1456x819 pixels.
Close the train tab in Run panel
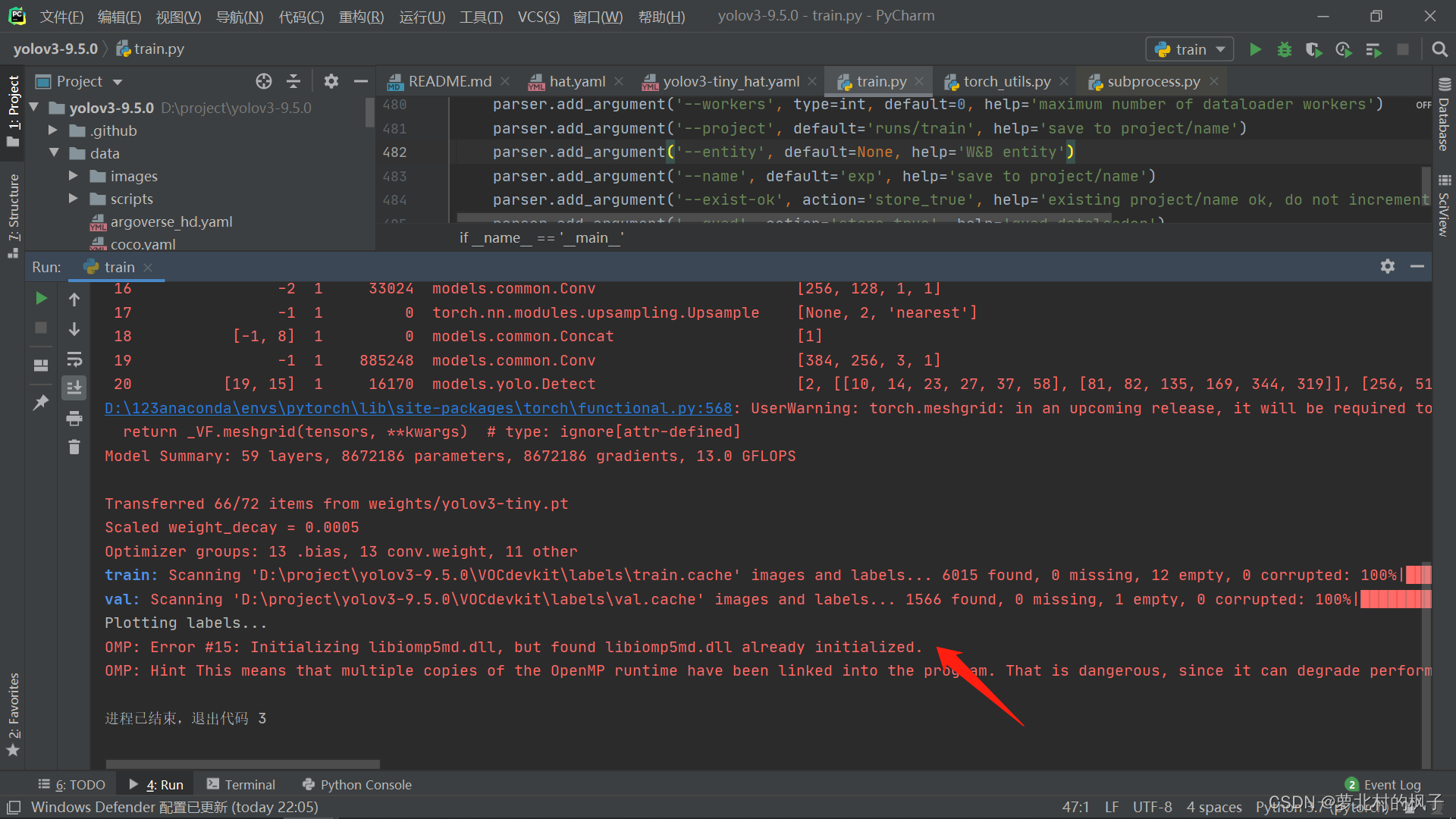[148, 267]
